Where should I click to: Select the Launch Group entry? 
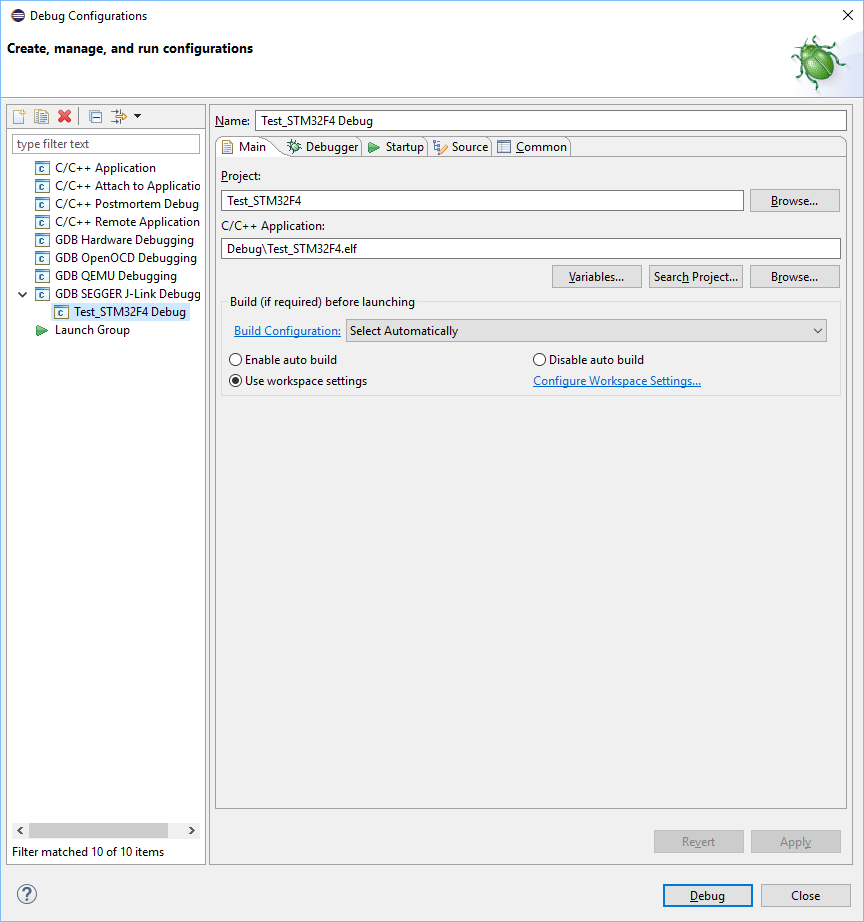coord(92,330)
